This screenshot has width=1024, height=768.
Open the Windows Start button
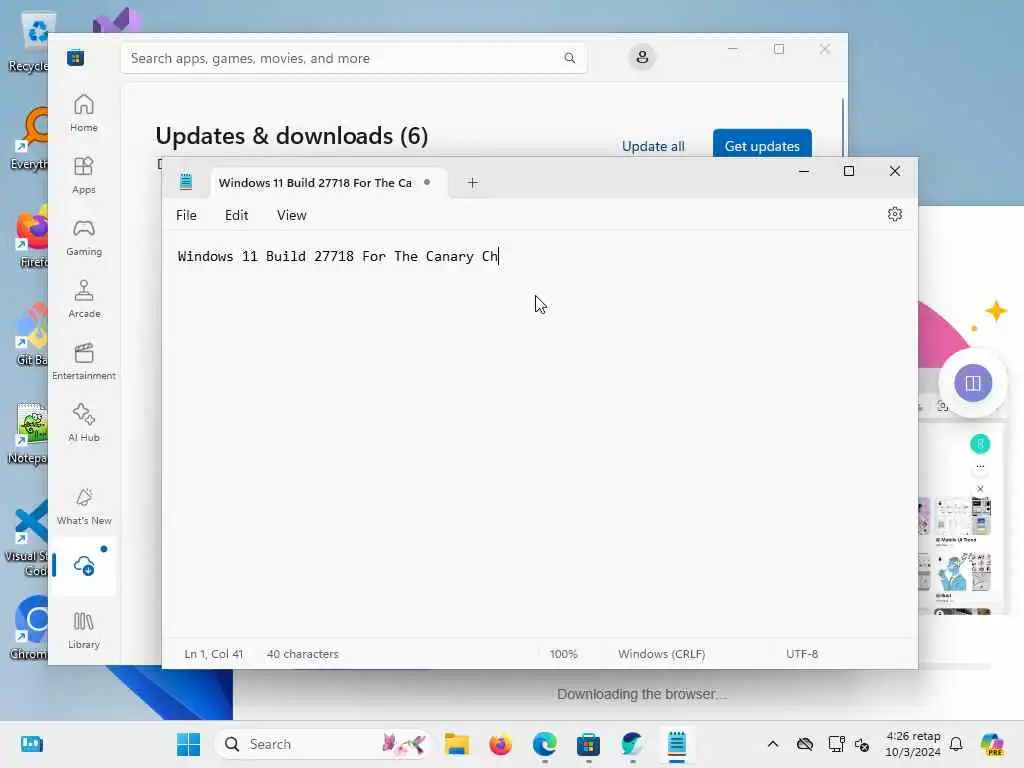coord(189,744)
